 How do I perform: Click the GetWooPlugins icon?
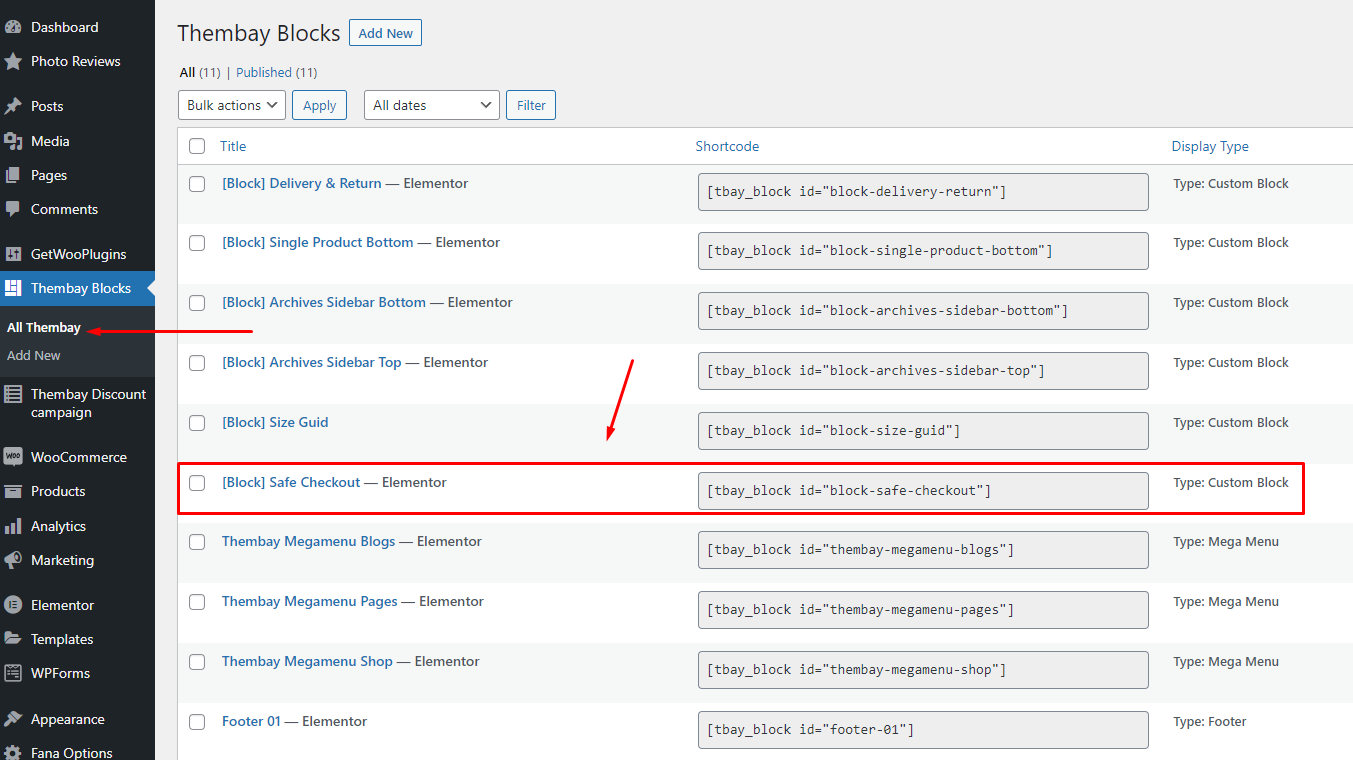pyautogui.click(x=13, y=254)
